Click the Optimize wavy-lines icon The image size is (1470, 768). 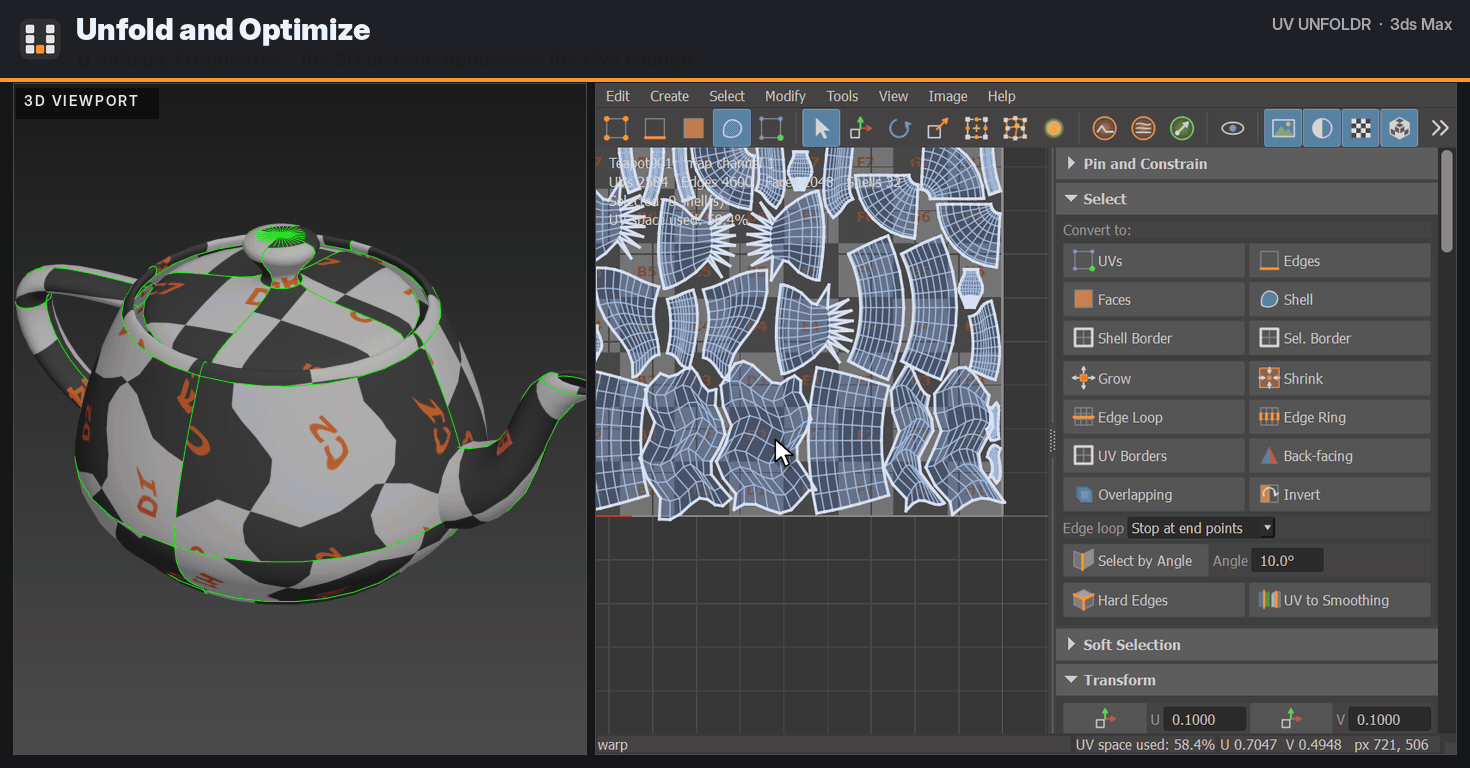tap(1143, 128)
